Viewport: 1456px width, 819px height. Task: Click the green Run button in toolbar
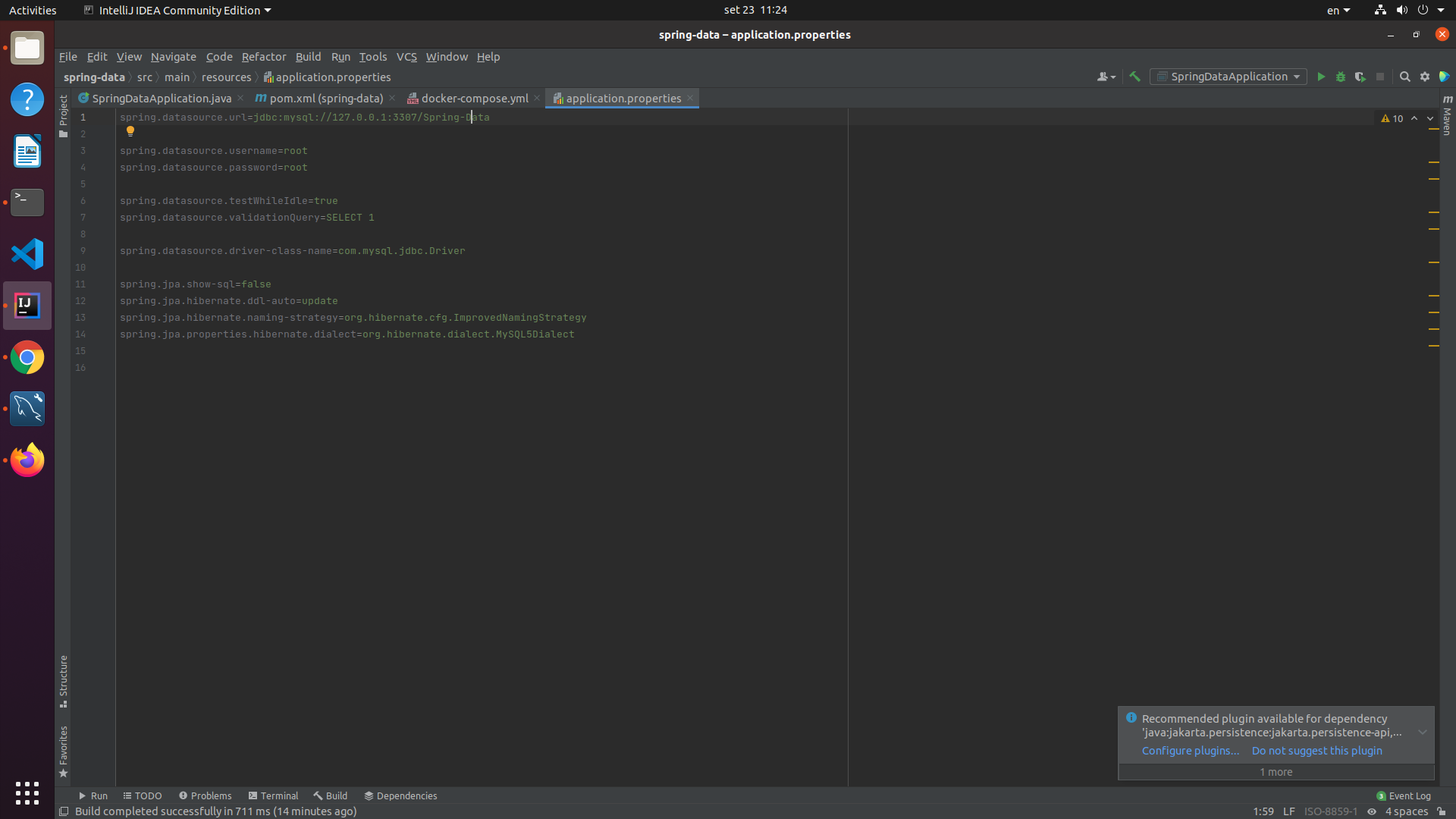[x=1321, y=77]
